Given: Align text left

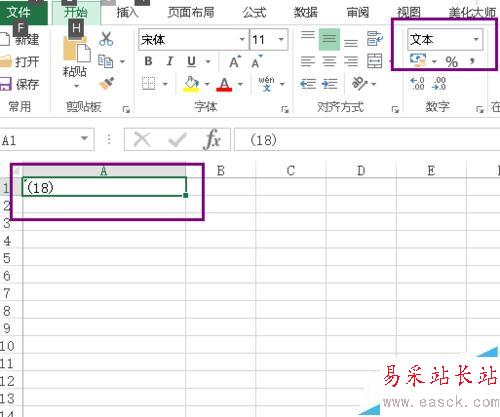Looking at the screenshot, I should pyautogui.click(x=308, y=61).
